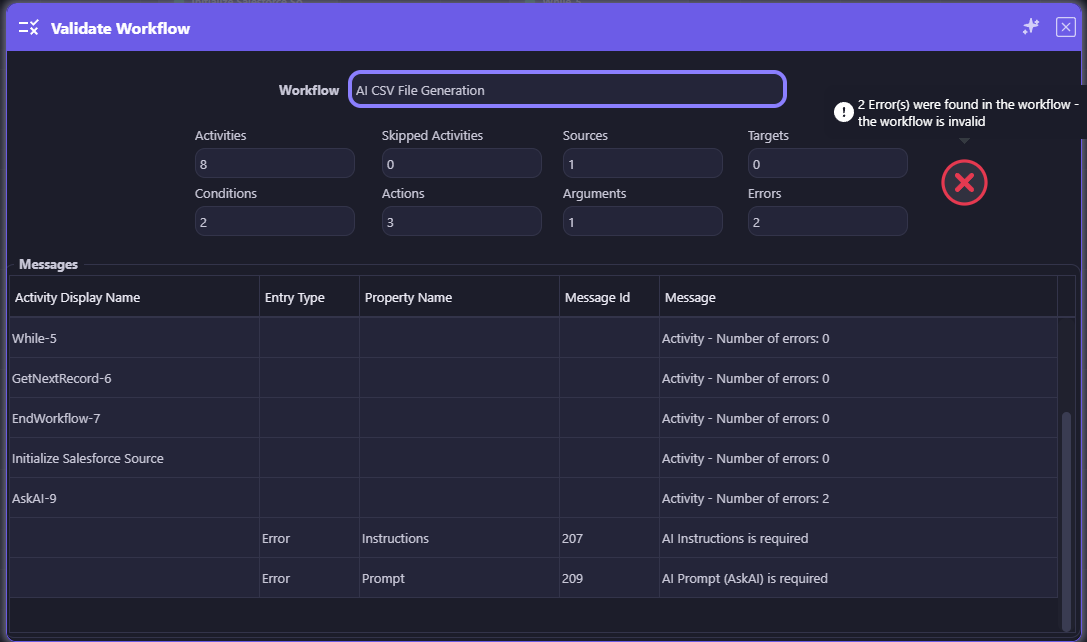Click the Sources count field
The height and width of the screenshot is (642, 1087).
point(643,164)
